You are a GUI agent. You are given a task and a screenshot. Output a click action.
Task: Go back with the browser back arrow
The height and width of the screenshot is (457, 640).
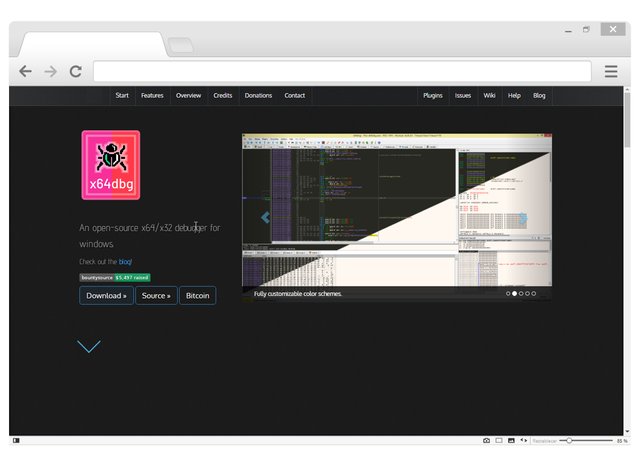(x=25, y=71)
